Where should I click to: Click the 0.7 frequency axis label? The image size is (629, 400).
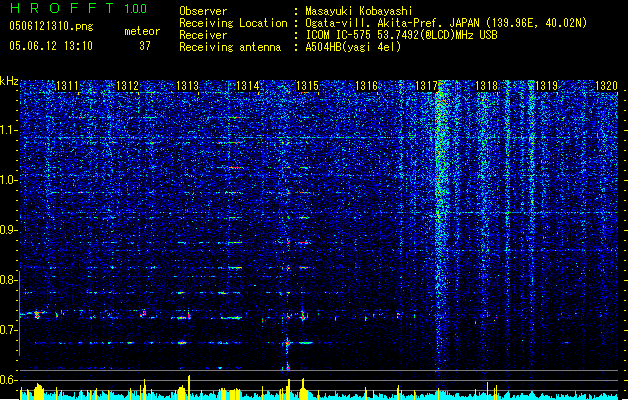pos(9,330)
